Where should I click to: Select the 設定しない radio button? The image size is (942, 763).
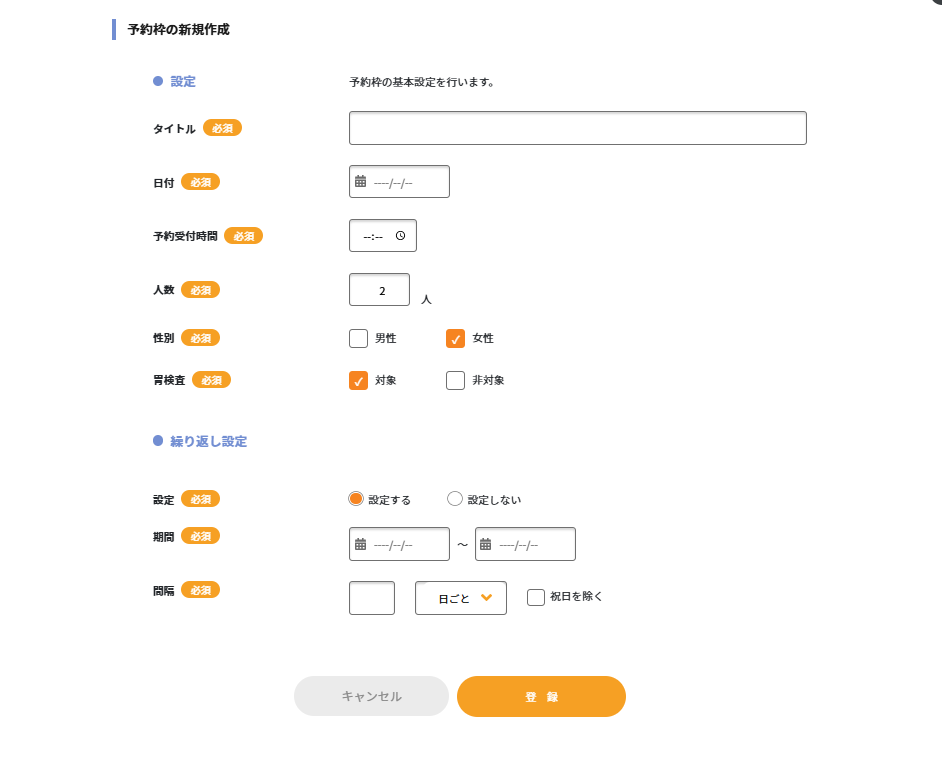pos(455,499)
